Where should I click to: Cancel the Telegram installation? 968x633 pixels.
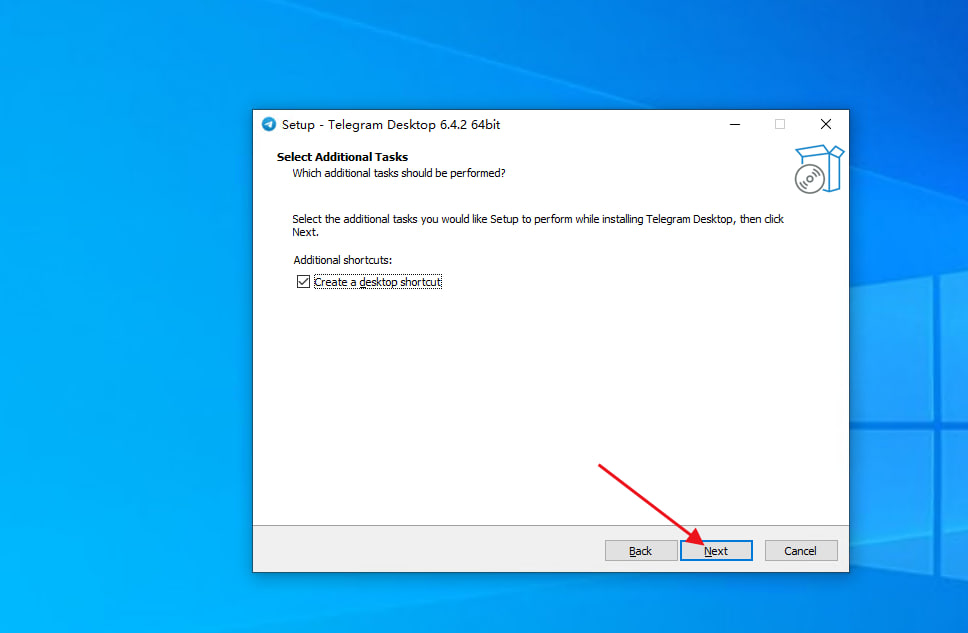click(x=800, y=551)
